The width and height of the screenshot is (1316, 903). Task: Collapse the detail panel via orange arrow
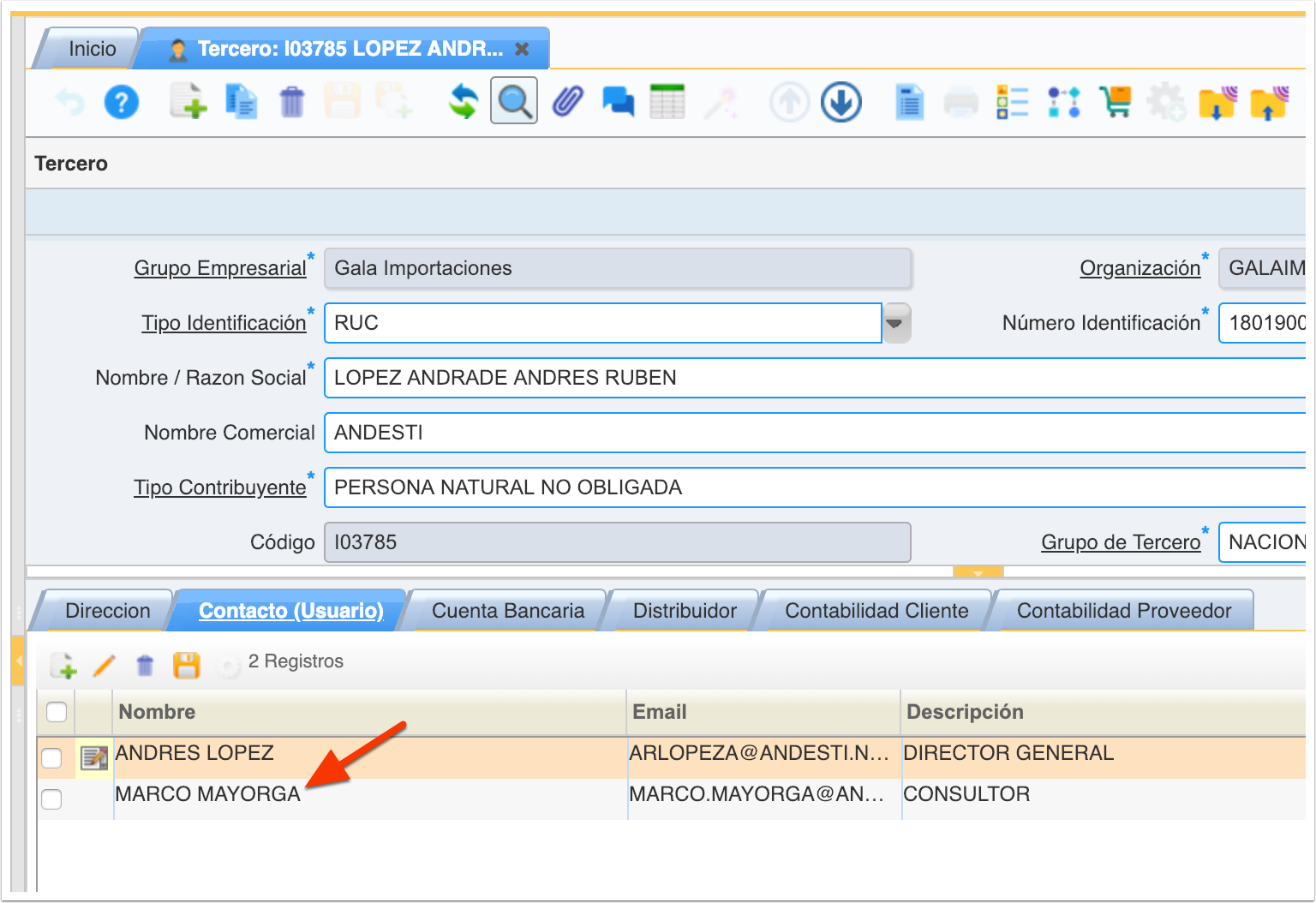(x=978, y=571)
